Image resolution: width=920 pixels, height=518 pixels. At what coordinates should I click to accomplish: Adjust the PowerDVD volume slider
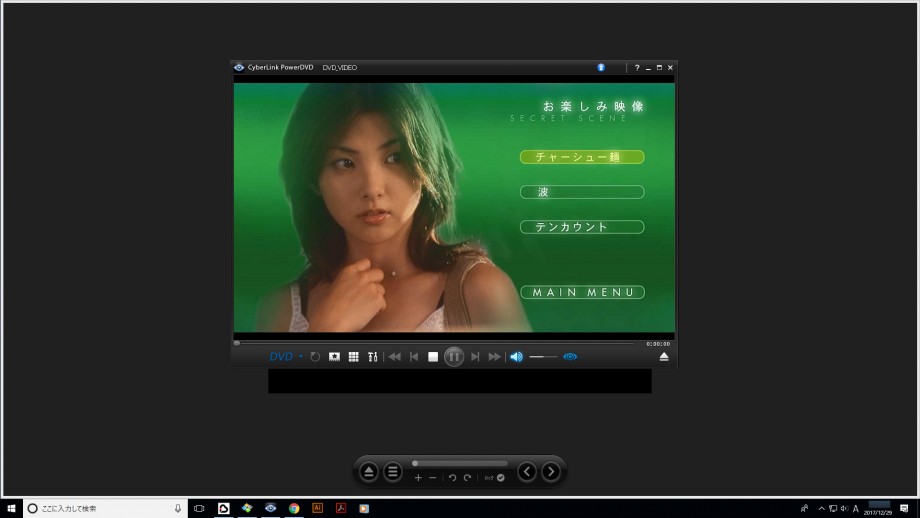coord(543,357)
